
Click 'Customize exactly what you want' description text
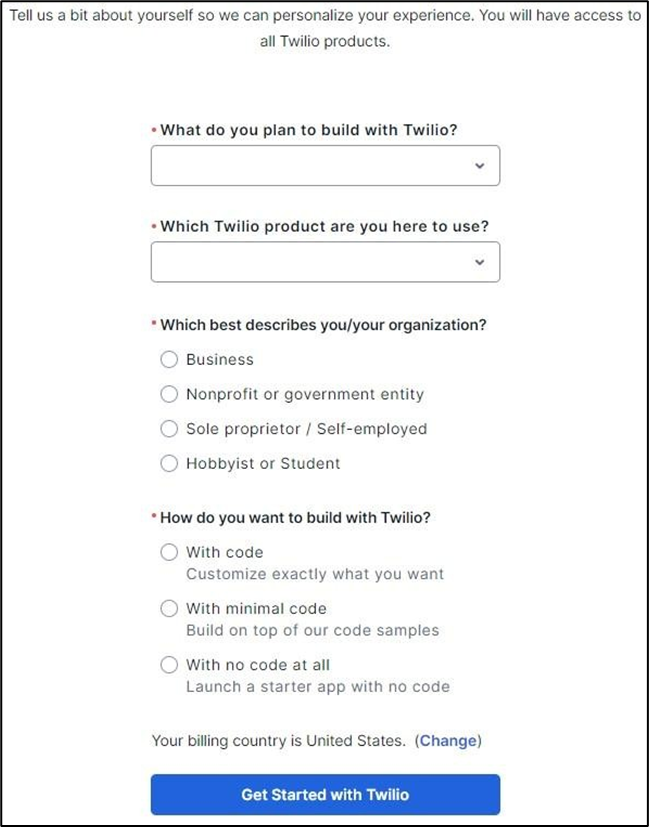(x=315, y=574)
